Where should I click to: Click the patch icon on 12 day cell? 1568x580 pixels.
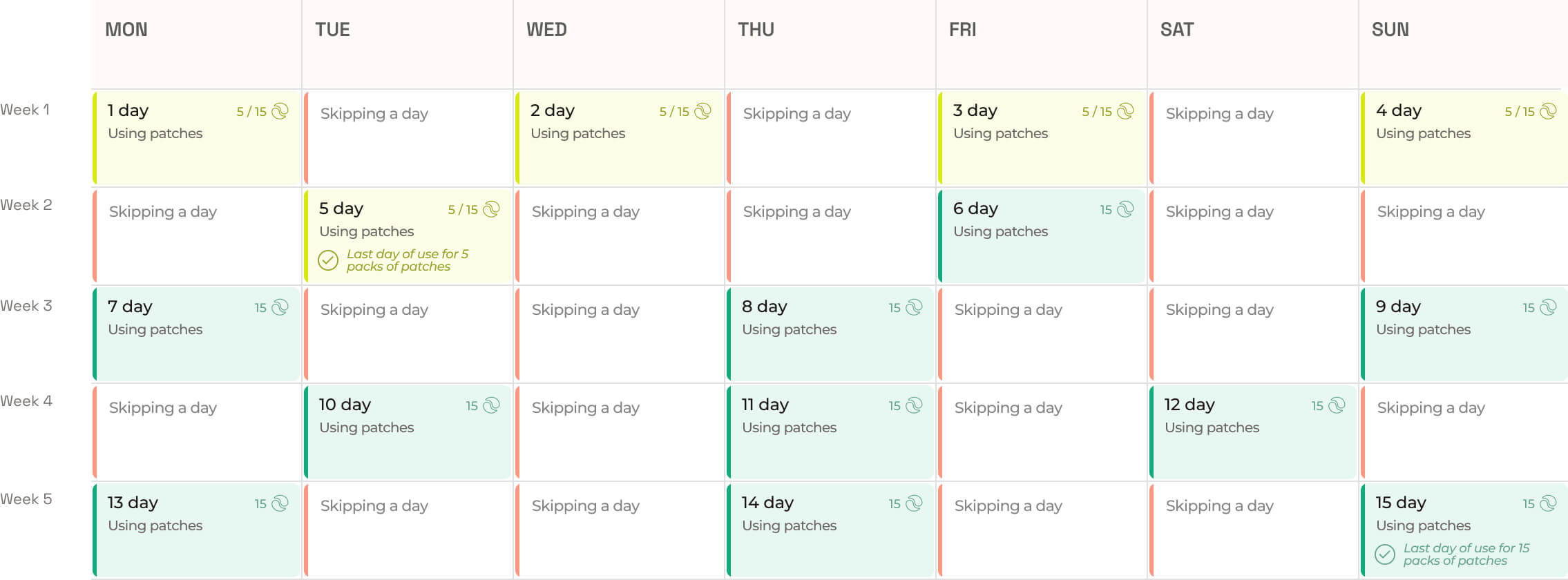[x=1337, y=405]
